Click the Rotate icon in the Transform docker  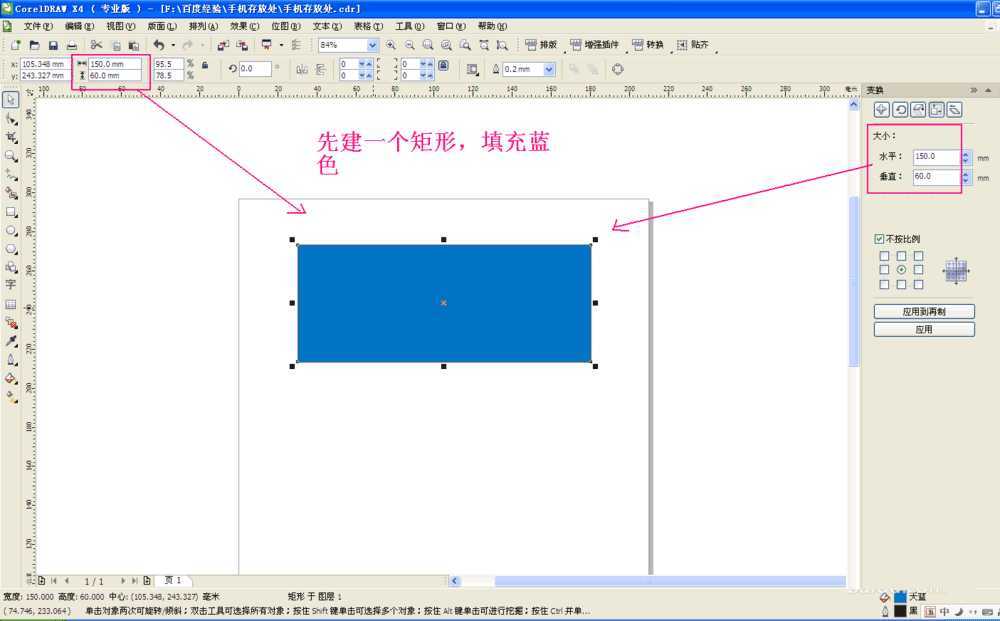click(x=901, y=109)
